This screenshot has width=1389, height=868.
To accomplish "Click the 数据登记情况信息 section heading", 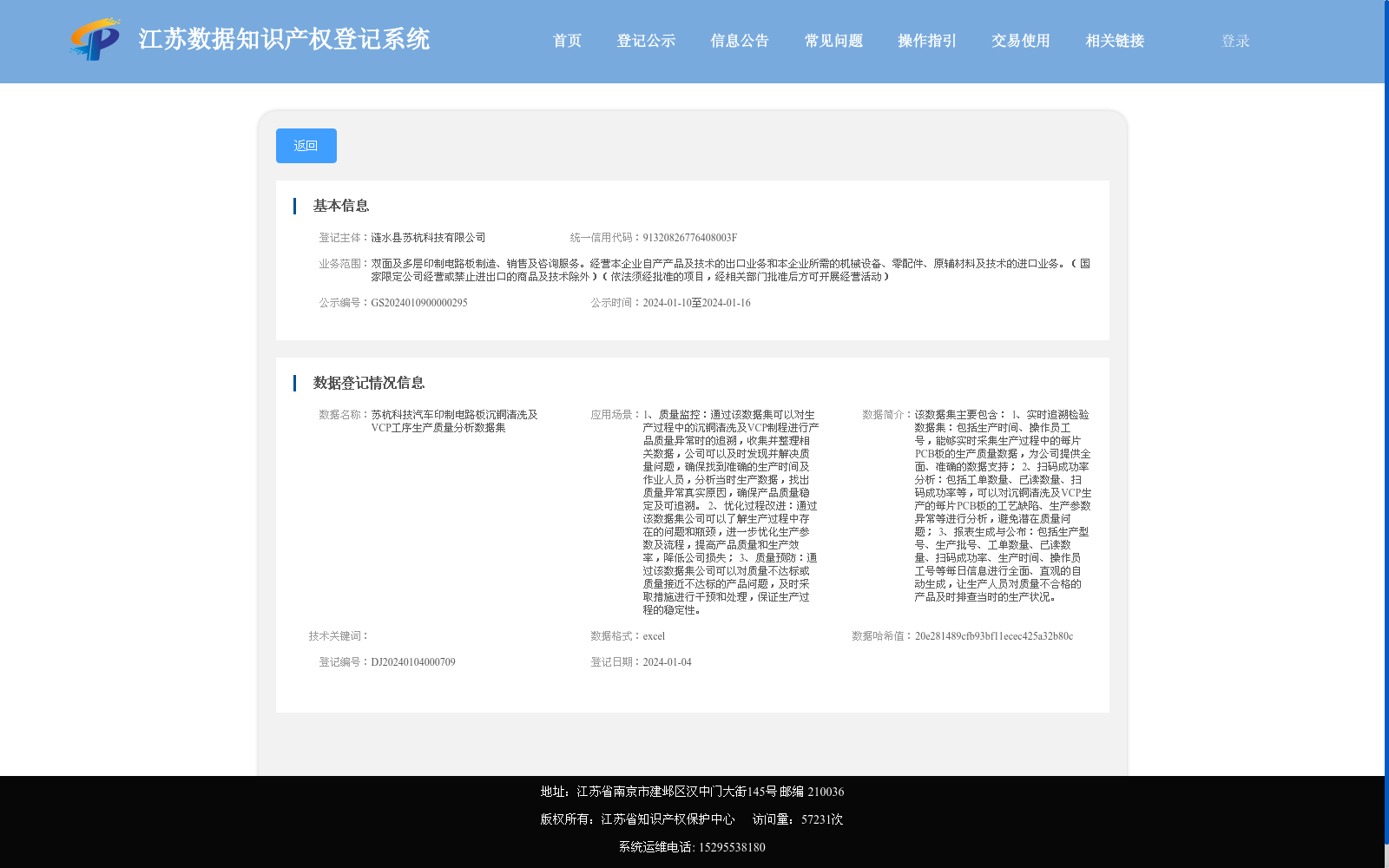I will point(369,383).
